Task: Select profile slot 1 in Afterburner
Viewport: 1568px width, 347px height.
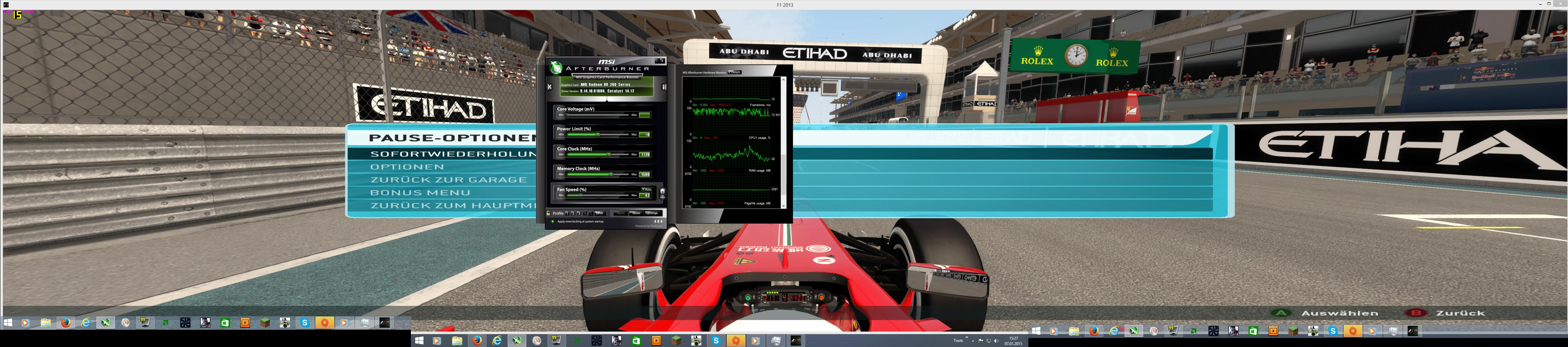Action: point(567,213)
